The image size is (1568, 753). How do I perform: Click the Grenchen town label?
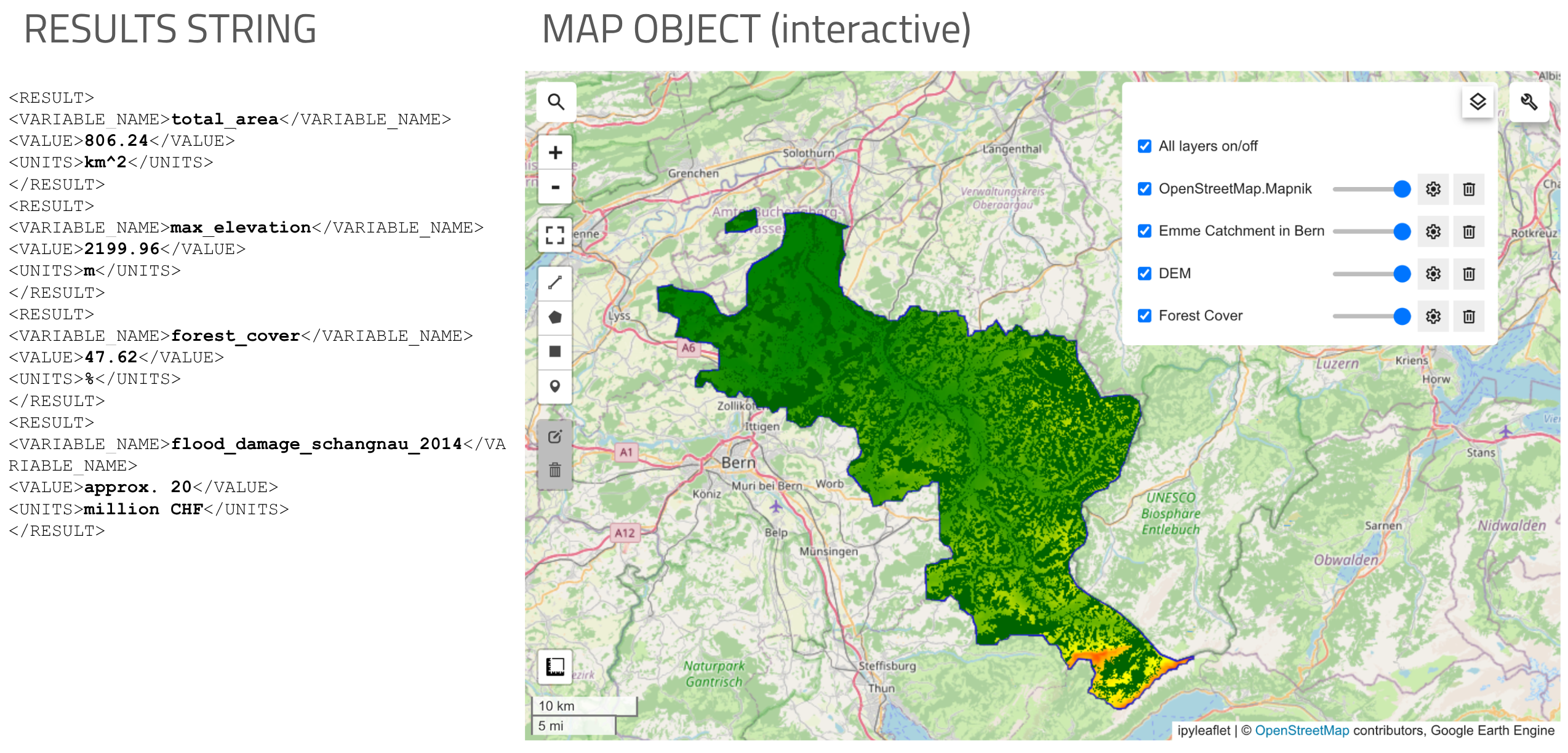[694, 173]
